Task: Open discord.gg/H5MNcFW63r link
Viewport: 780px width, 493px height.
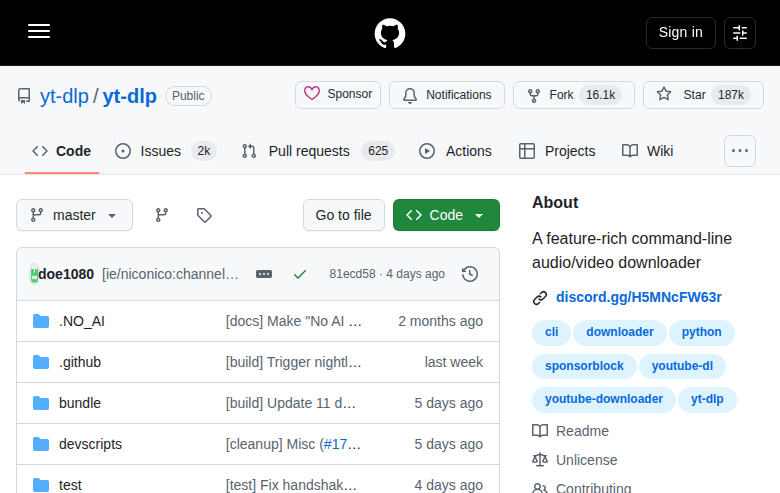Action: click(x=639, y=297)
